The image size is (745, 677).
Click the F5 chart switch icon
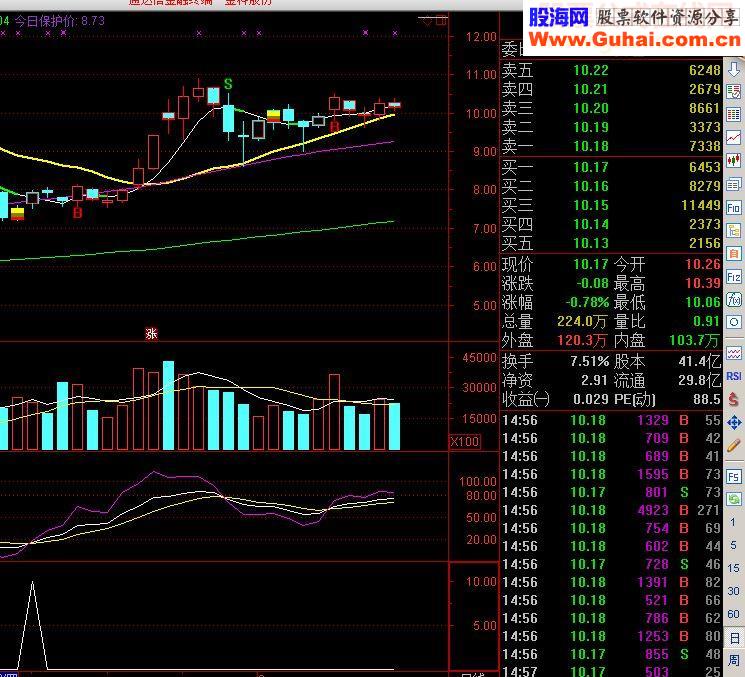click(734, 477)
